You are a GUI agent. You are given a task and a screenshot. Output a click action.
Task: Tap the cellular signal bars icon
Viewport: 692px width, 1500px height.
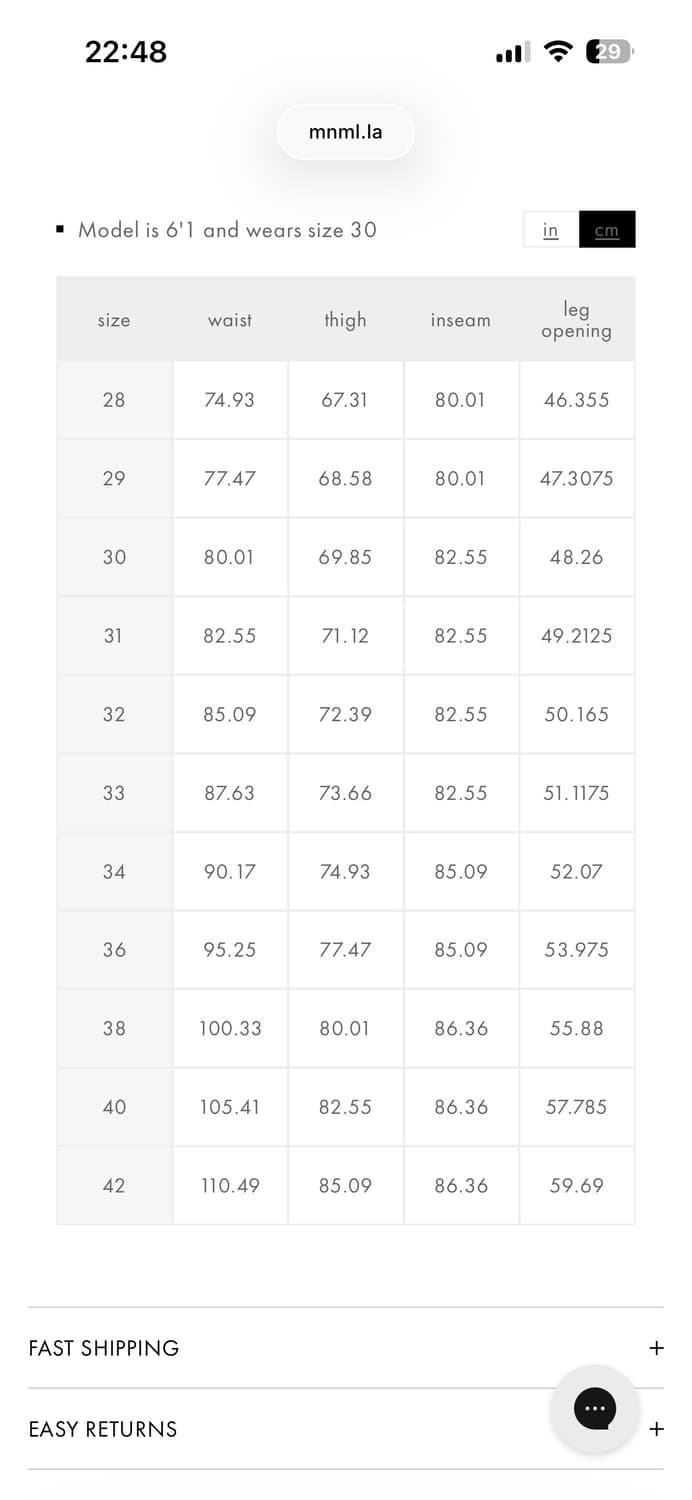click(513, 53)
